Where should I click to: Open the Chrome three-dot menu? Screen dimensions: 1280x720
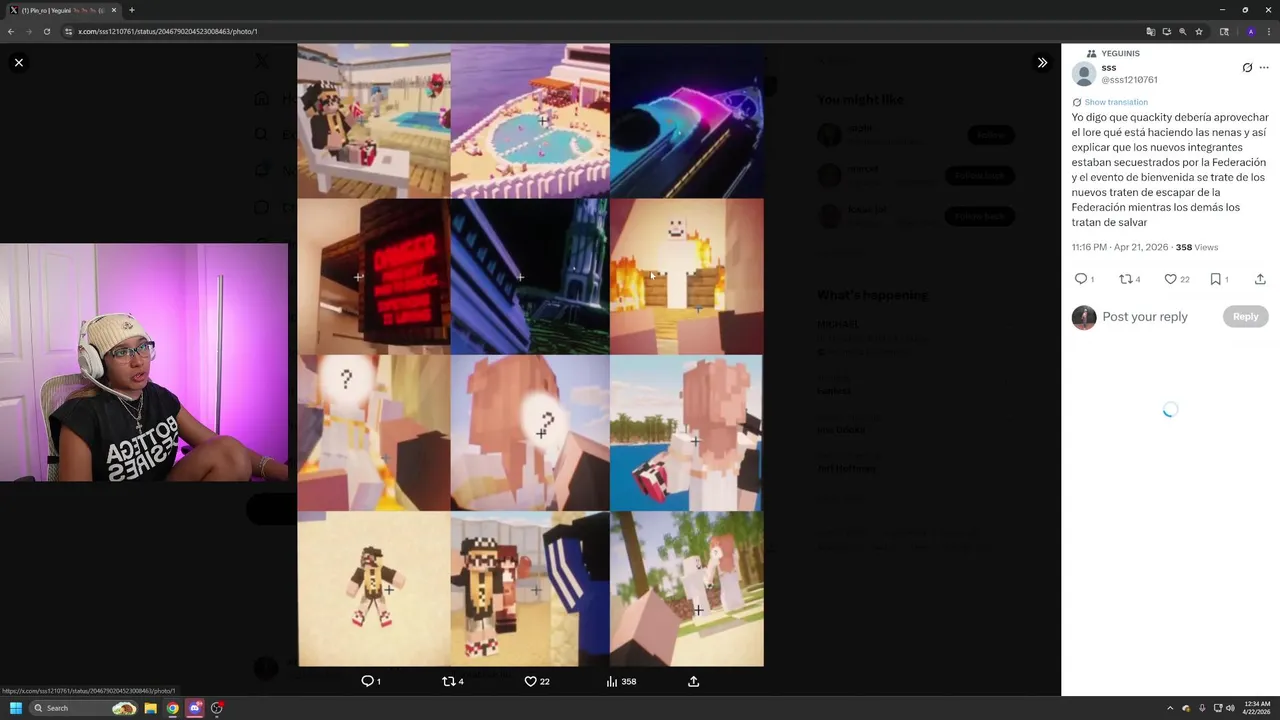tap(1268, 31)
